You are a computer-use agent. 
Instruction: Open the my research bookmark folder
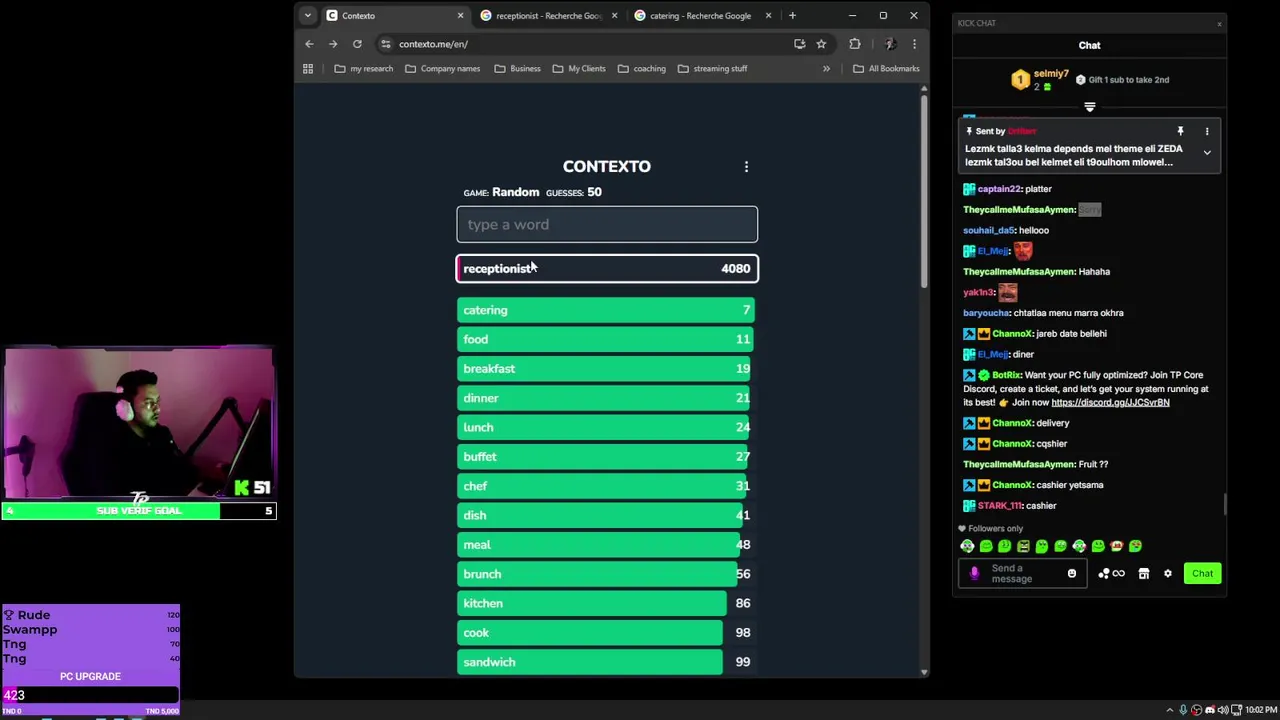click(x=363, y=69)
